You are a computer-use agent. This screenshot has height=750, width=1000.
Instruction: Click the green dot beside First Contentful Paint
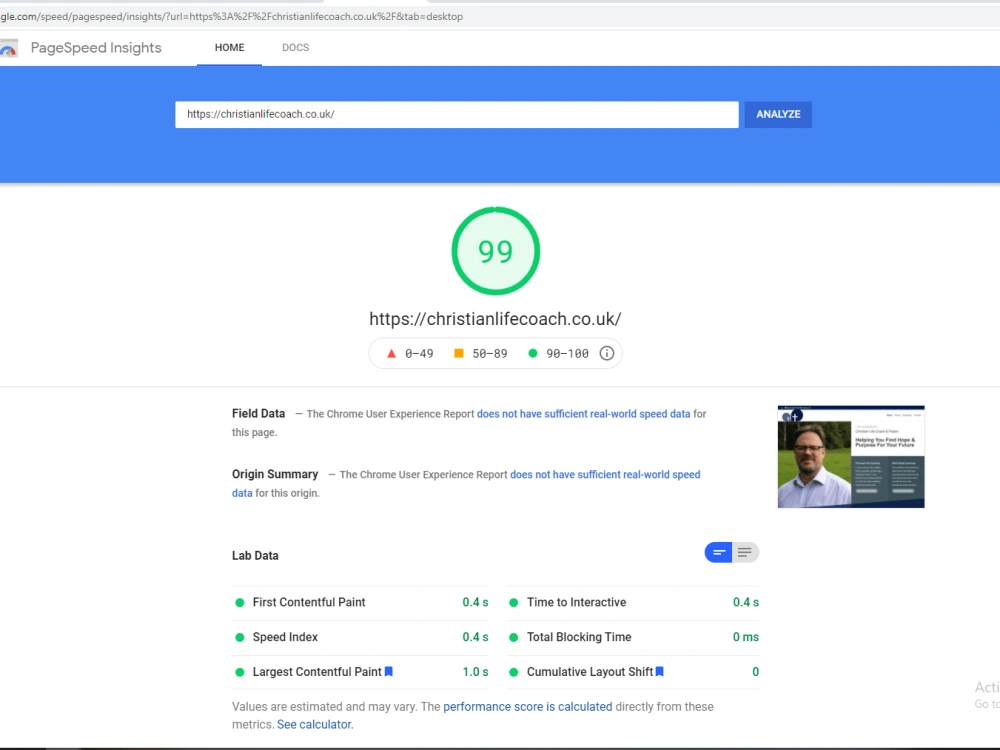[x=240, y=603]
